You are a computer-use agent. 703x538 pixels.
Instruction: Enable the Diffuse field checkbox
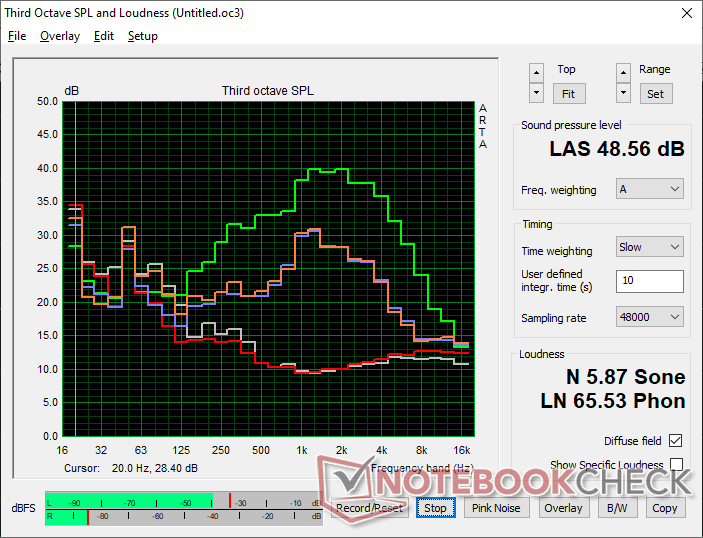pos(676,441)
